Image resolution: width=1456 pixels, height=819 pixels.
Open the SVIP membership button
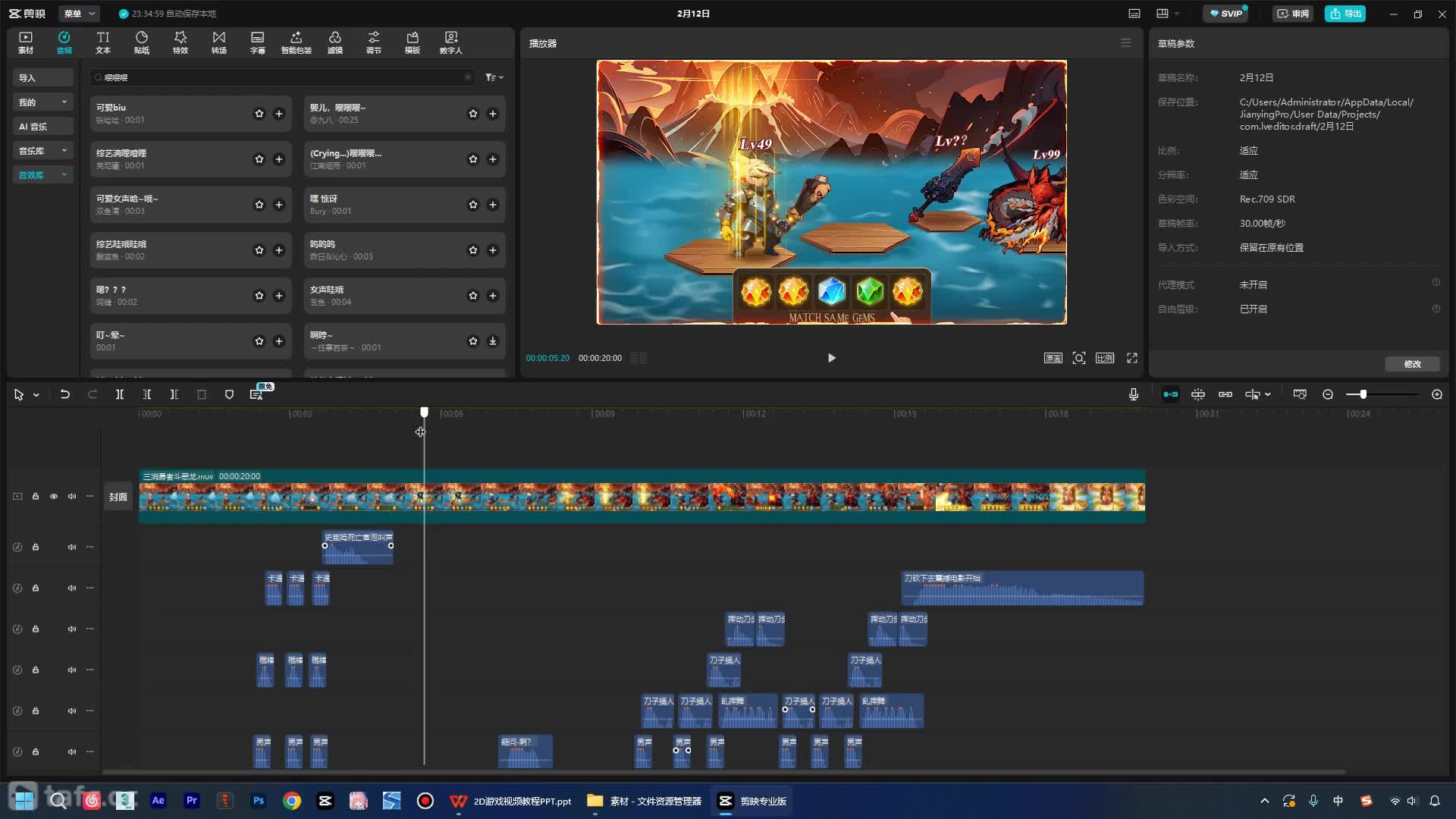pyautogui.click(x=1226, y=14)
